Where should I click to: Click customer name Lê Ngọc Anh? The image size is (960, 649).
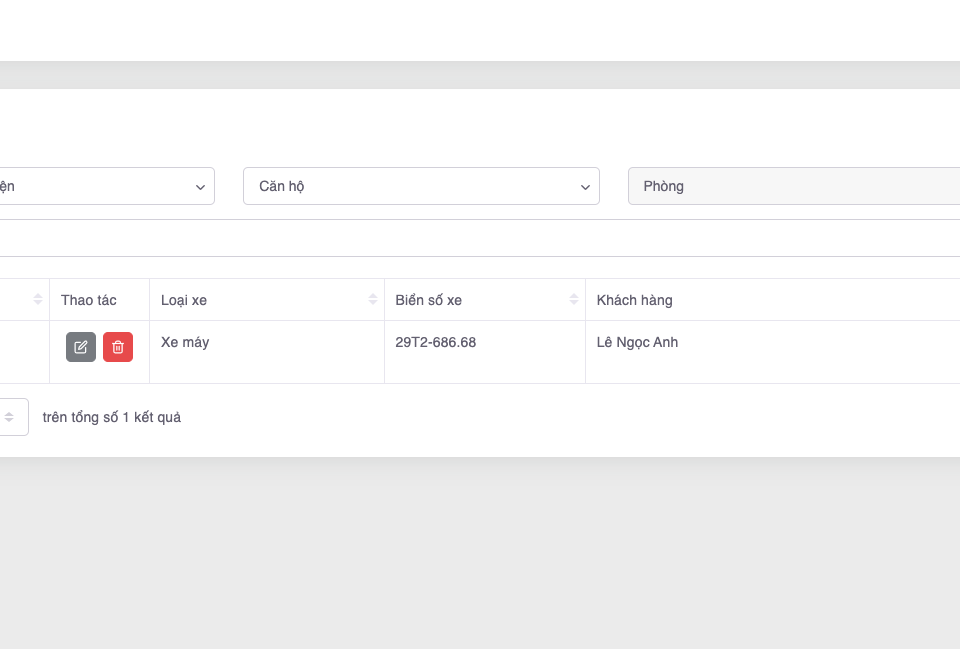[x=637, y=342]
